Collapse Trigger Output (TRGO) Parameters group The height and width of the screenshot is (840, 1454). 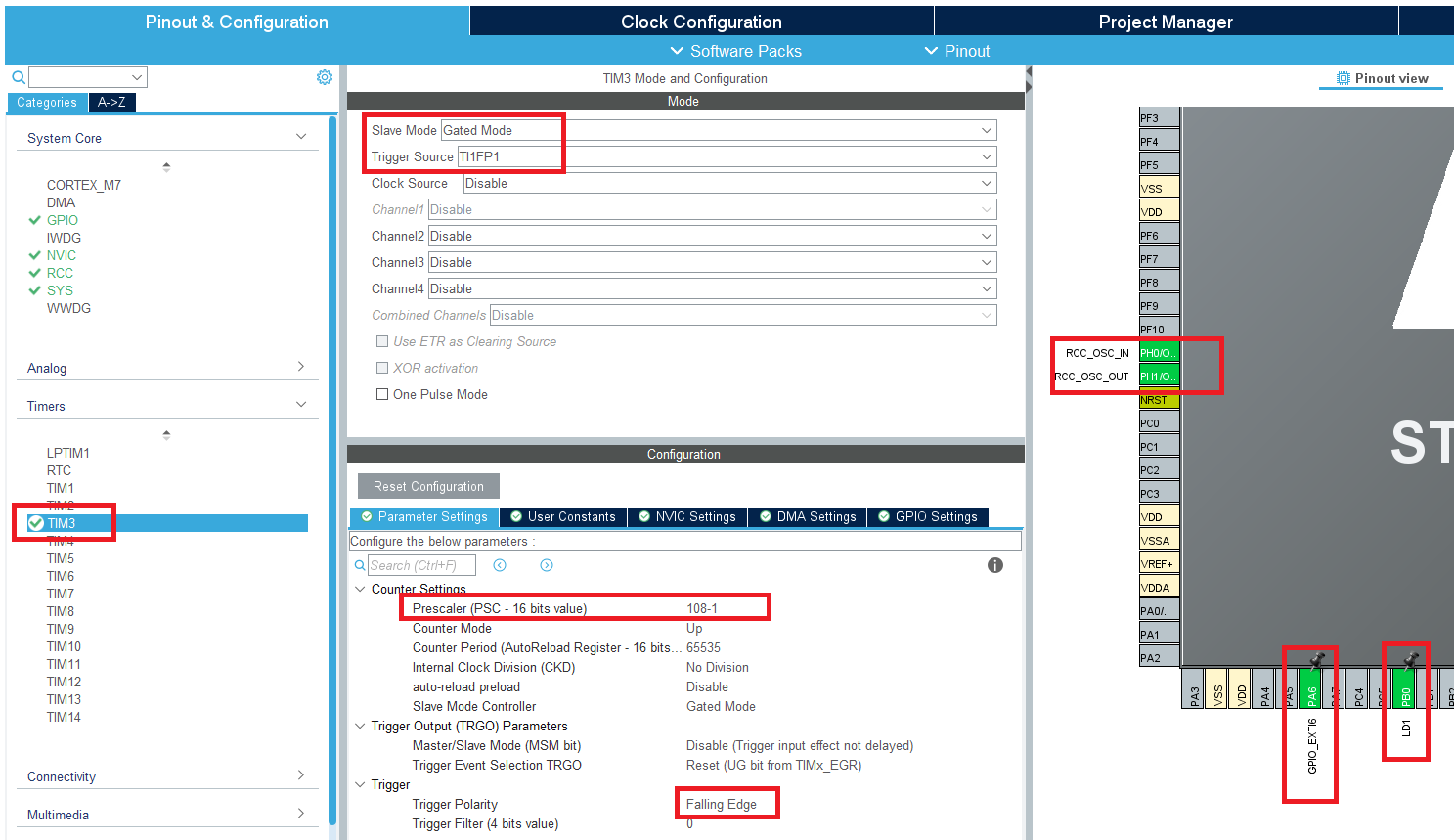[x=360, y=726]
